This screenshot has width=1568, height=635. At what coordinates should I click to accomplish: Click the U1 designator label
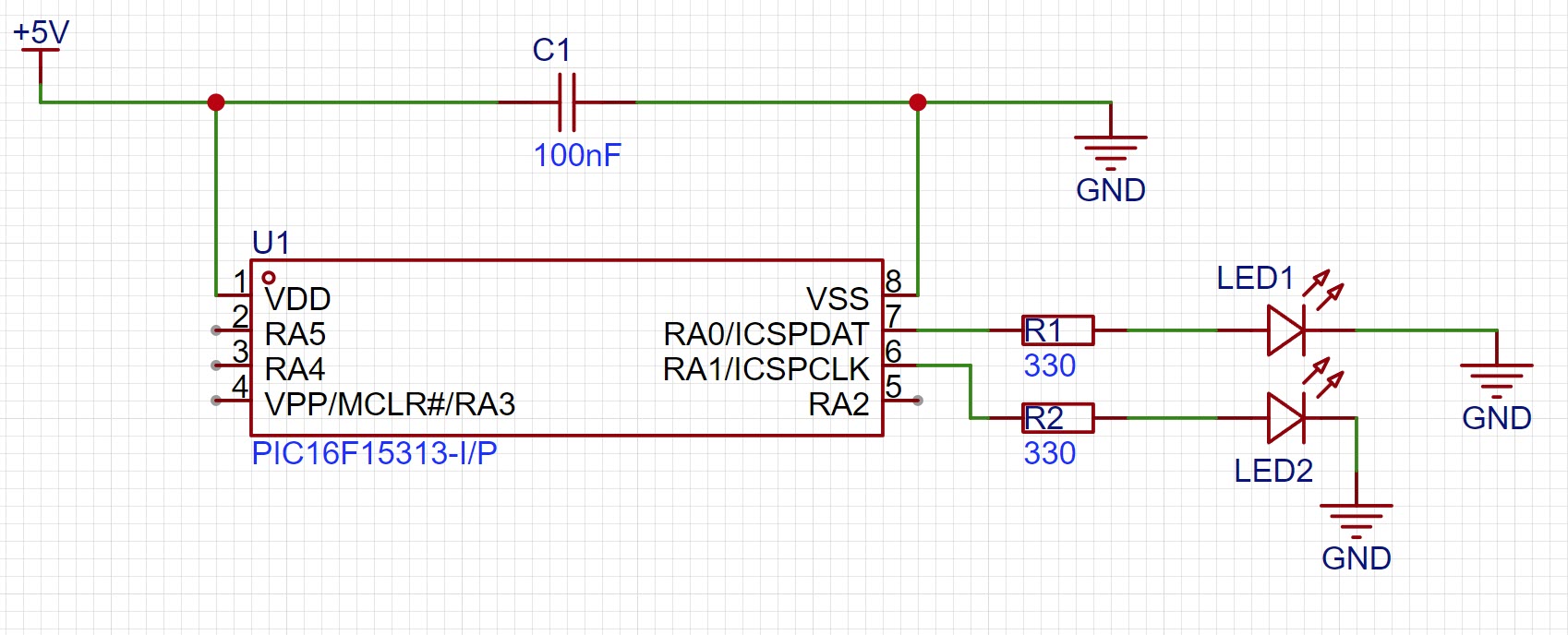(x=271, y=243)
